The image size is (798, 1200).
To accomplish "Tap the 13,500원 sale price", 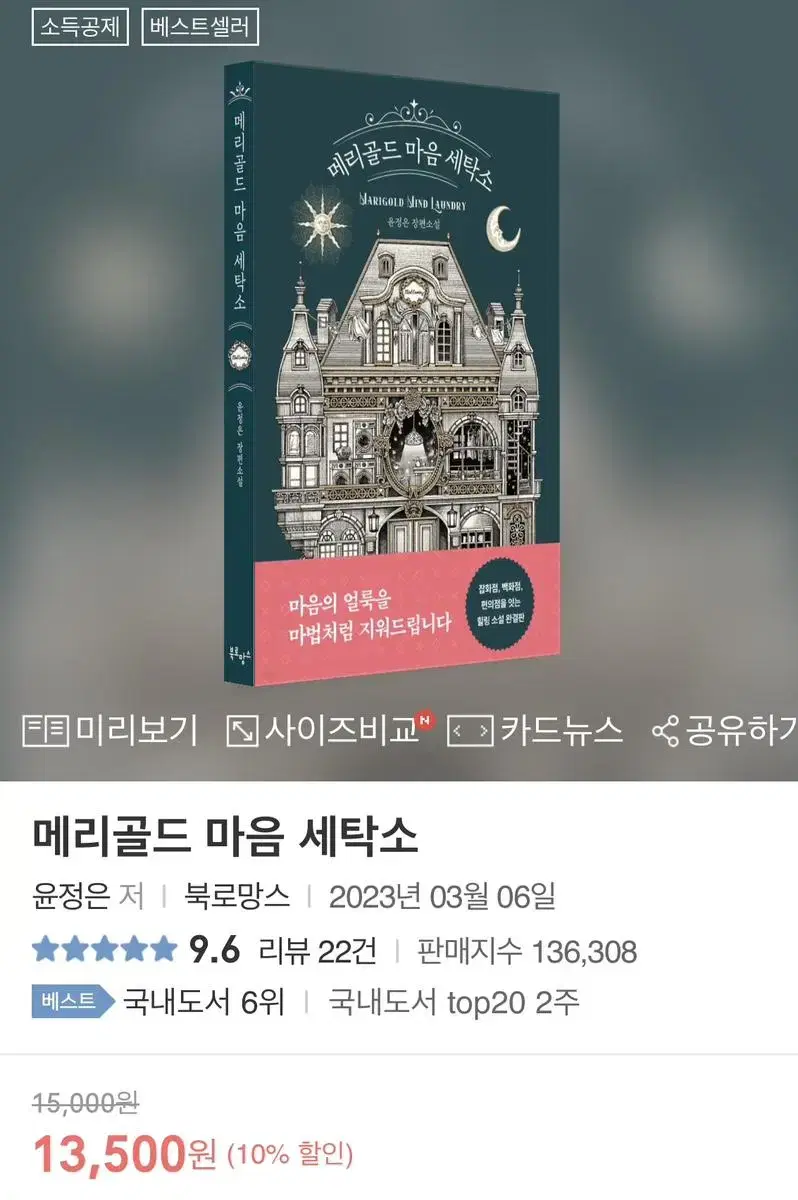I will coord(124,1155).
